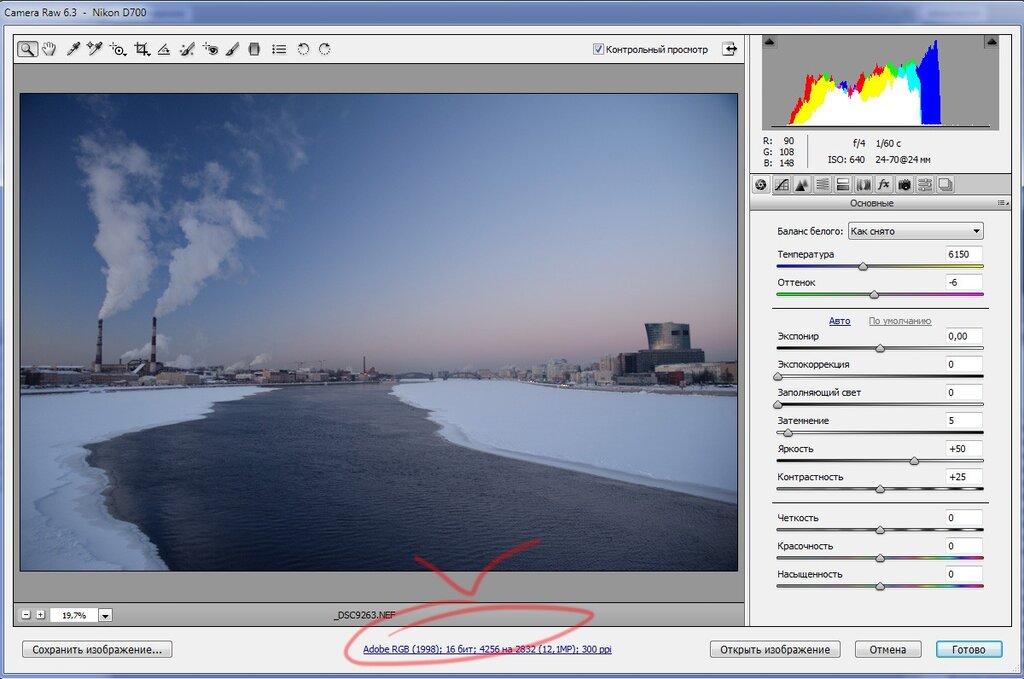Screen dimensions: 1024x679
Task: Select the Color Sampler tool
Action: (95, 49)
